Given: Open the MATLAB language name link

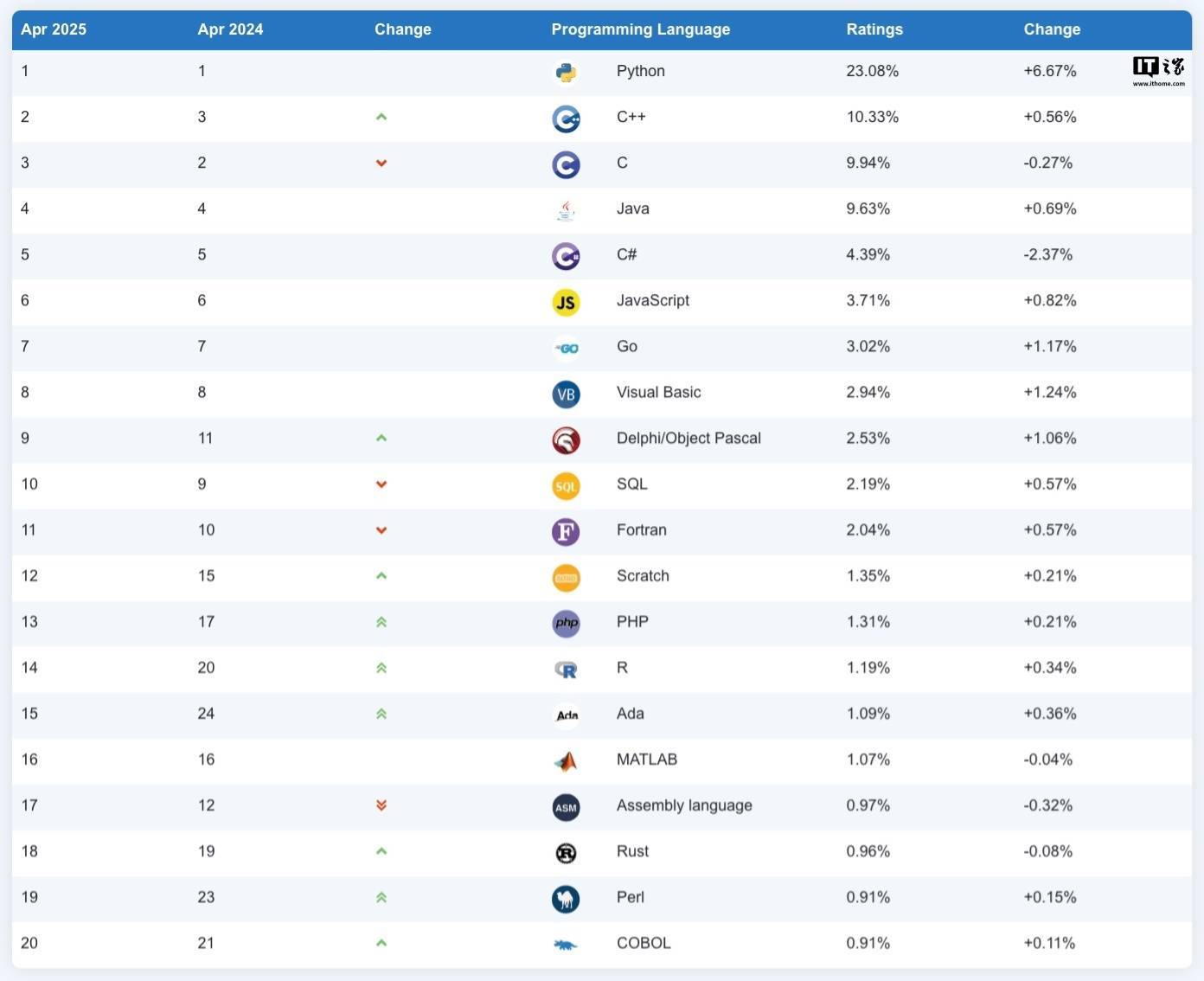Looking at the screenshot, I should [647, 760].
